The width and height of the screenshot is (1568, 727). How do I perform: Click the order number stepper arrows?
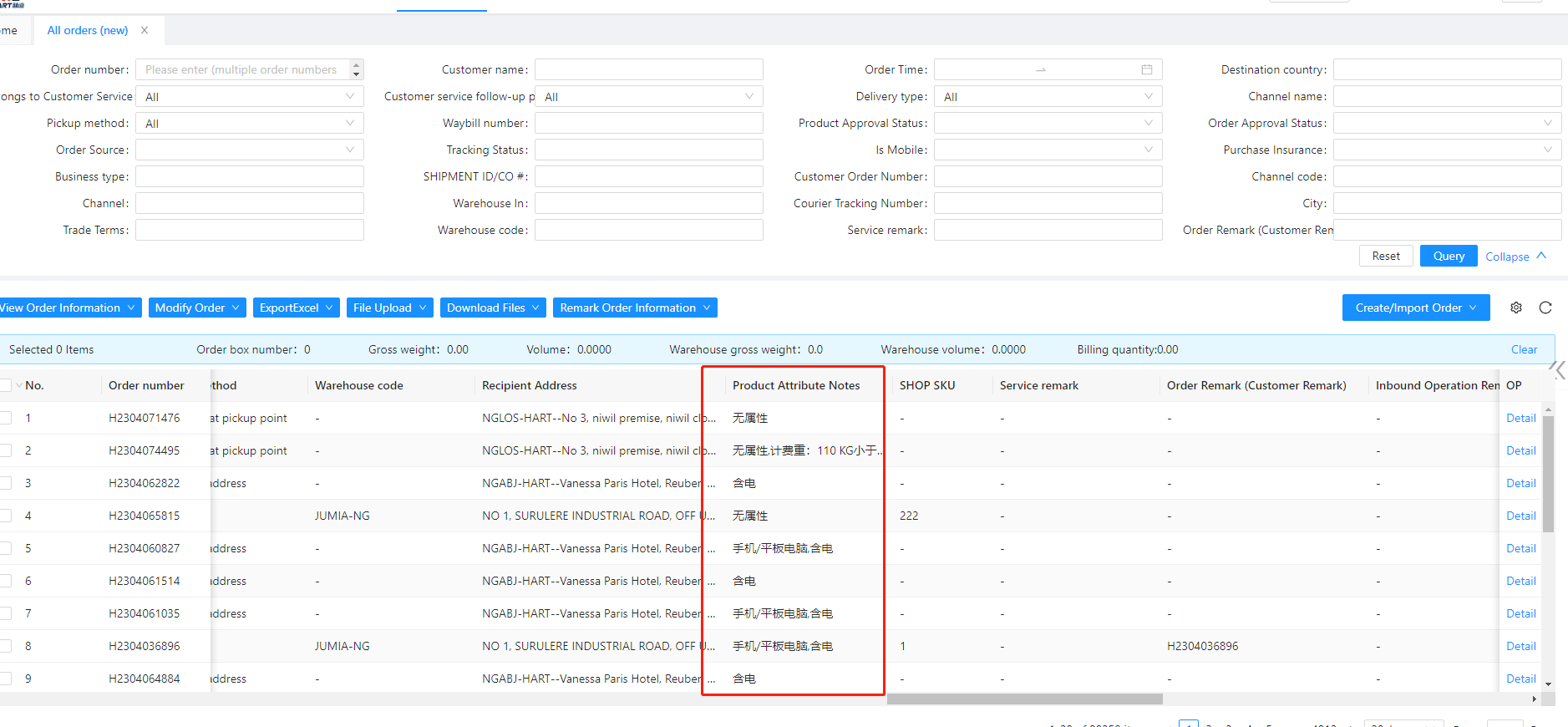tap(357, 69)
